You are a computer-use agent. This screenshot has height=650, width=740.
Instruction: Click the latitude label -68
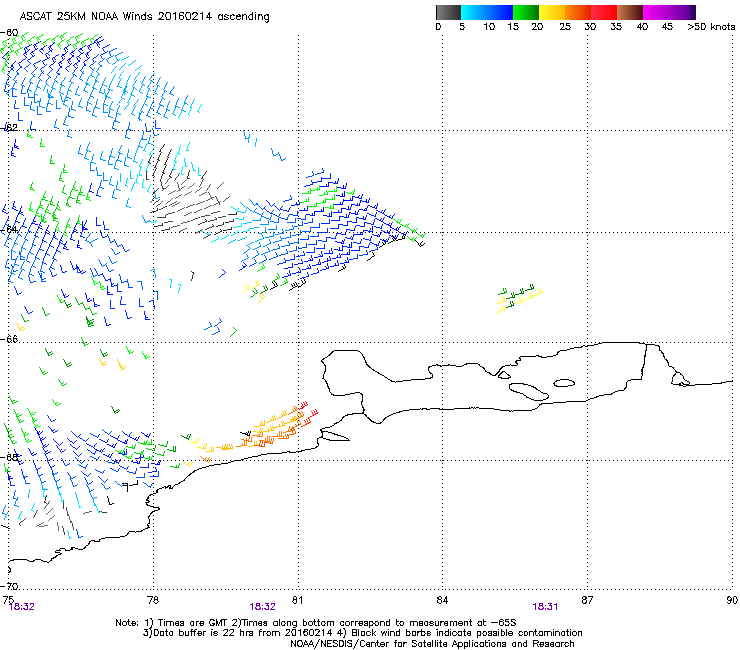[10, 457]
